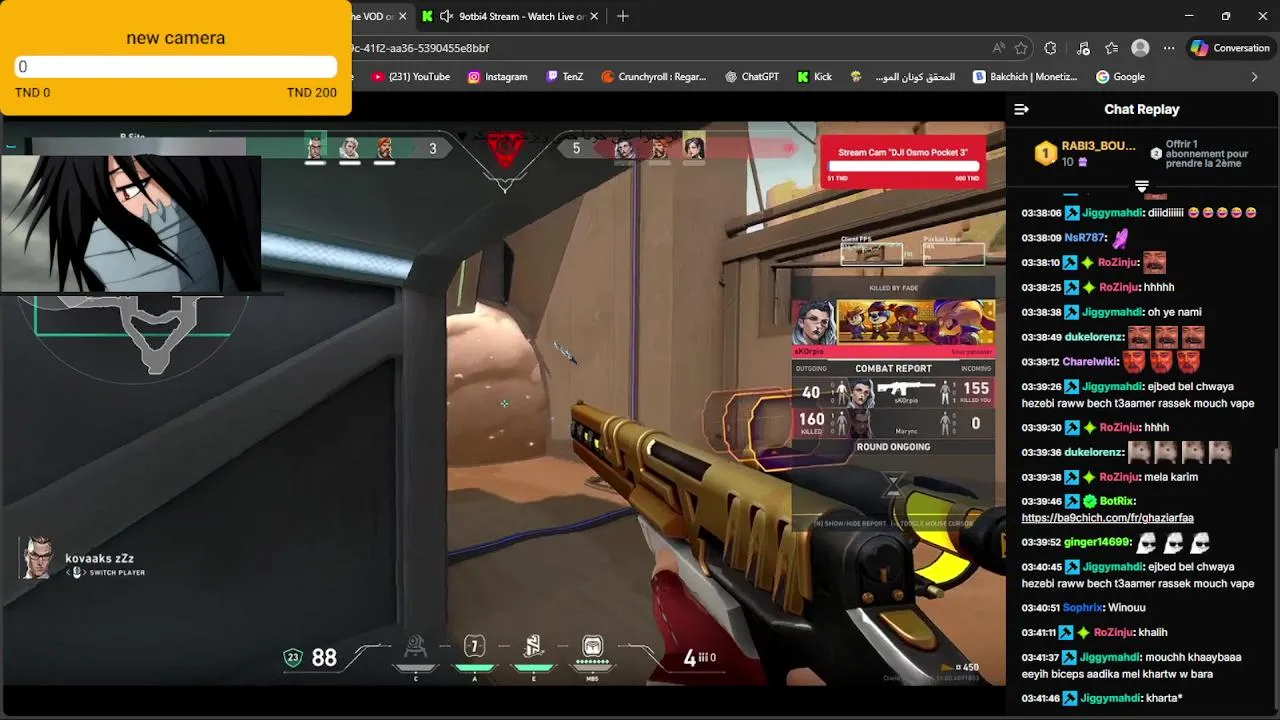
Task: Open the browser profile avatar
Action: click(x=1140, y=48)
